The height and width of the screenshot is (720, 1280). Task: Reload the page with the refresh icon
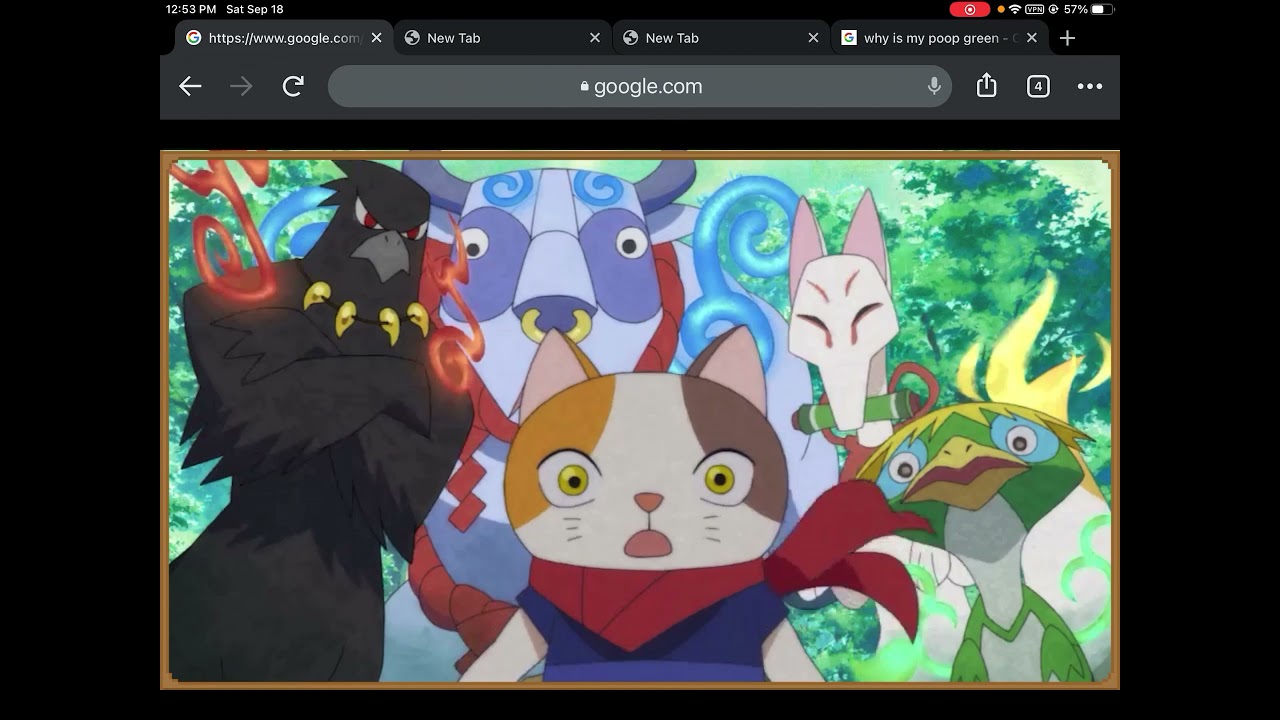pyautogui.click(x=293, y=87)
